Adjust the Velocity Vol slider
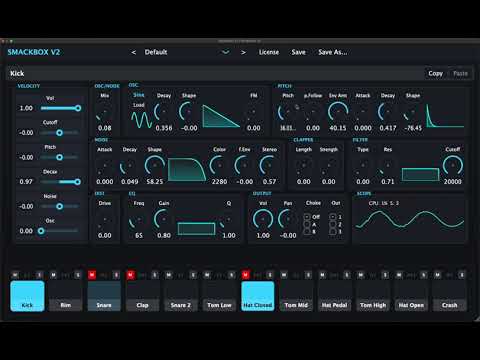 60,108
